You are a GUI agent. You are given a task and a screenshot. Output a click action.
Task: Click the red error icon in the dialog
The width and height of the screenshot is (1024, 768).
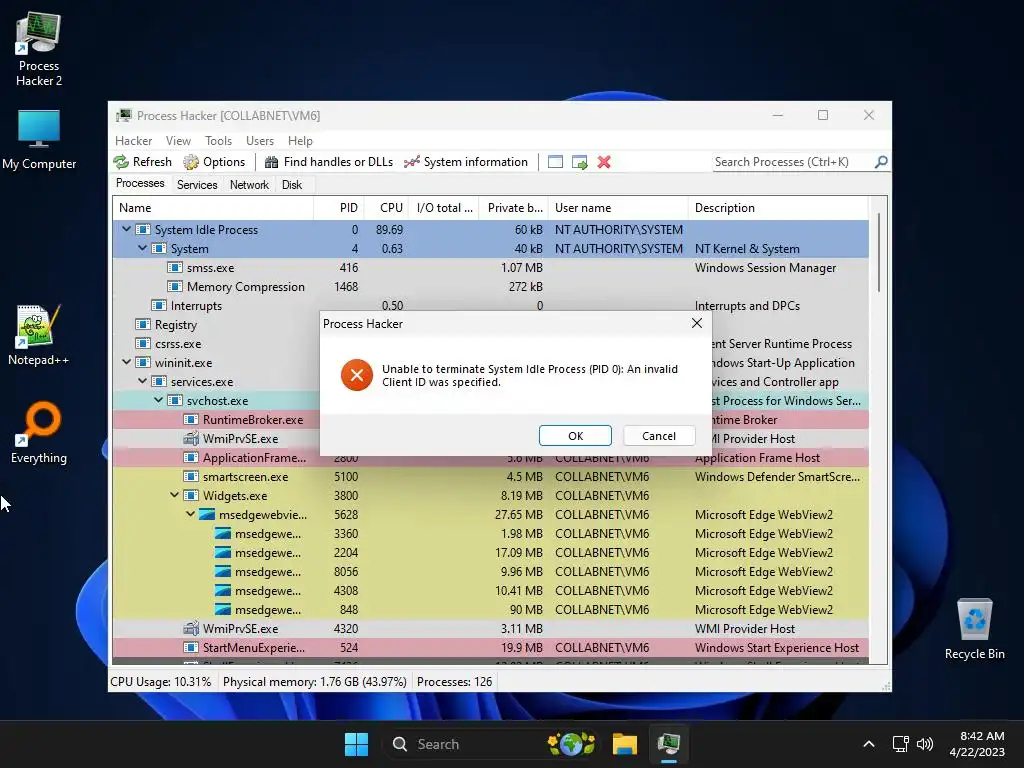357,375
